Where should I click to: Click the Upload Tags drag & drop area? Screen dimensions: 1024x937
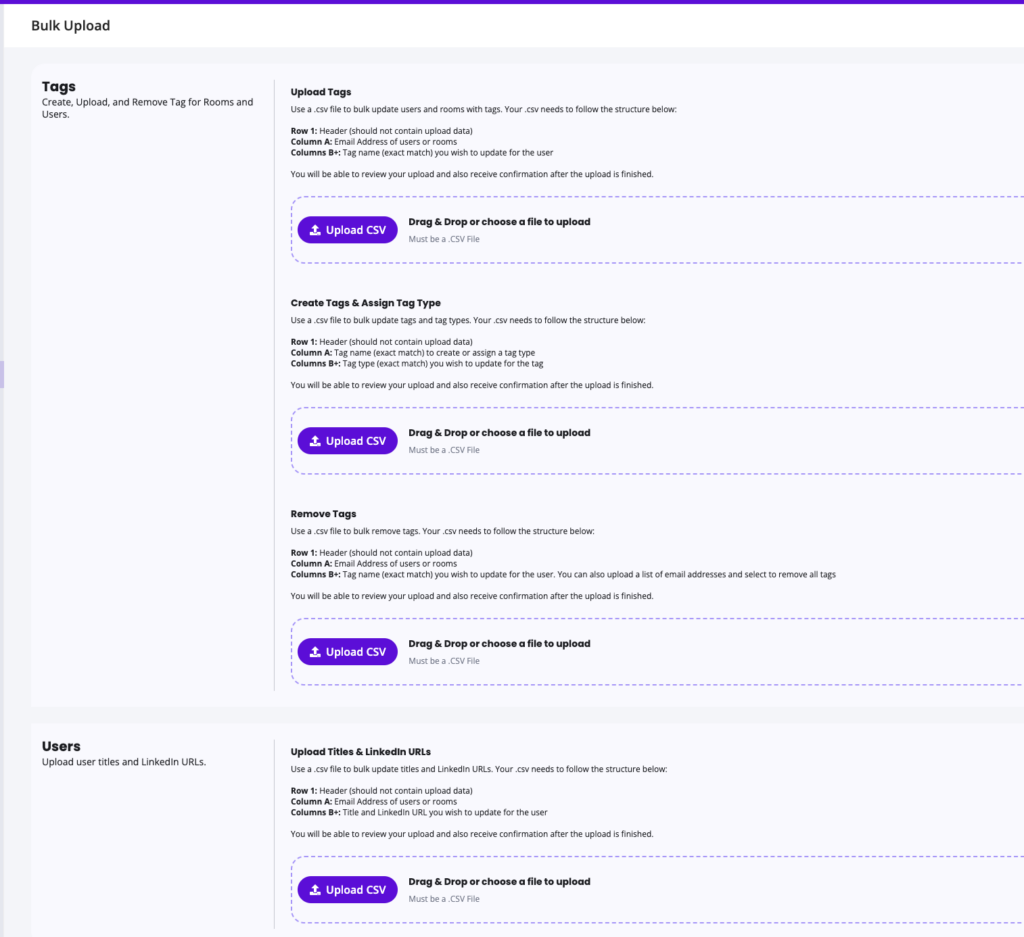[x=657, y=230]
